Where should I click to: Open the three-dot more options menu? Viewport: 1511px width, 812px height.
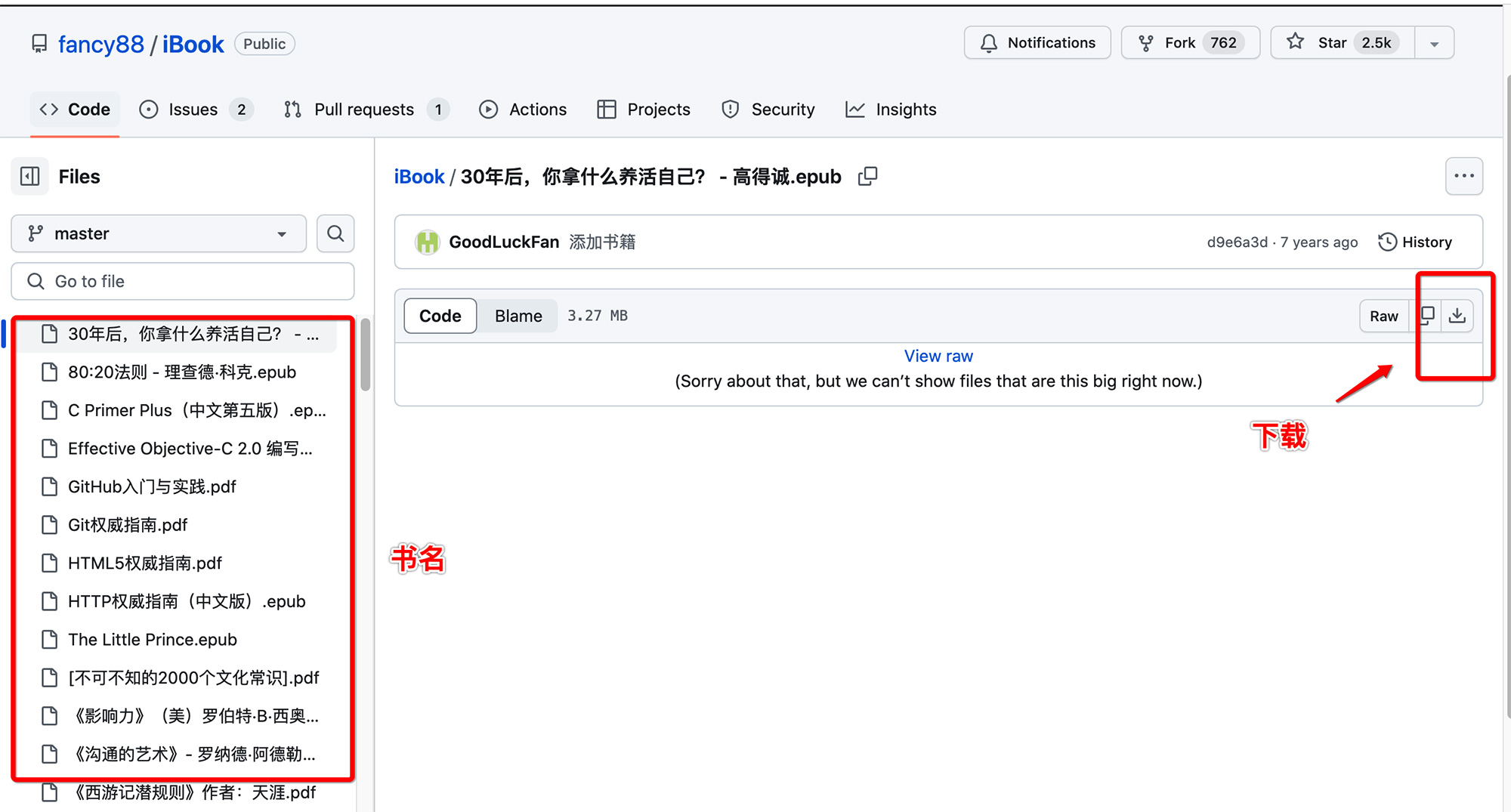pyautogui.click(x=1463, y=176)
